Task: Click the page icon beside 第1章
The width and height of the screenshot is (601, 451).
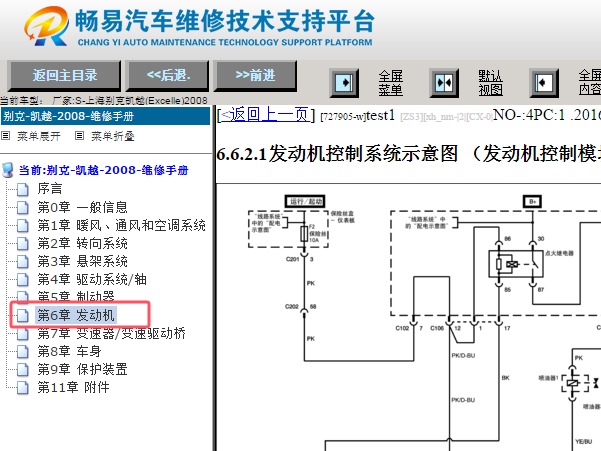Action: coord(23,225)
